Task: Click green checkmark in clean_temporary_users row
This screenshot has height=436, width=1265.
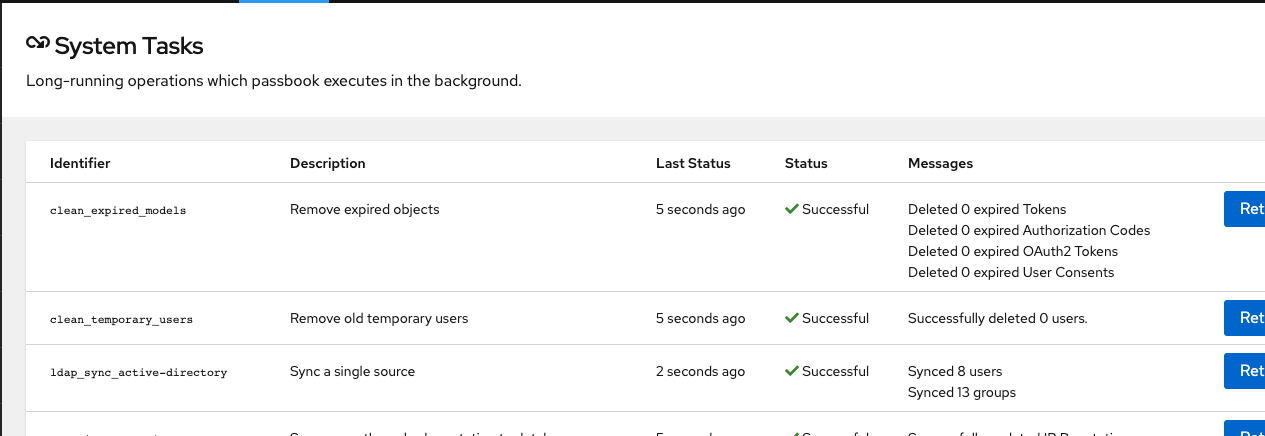Action: coord(791,318)
